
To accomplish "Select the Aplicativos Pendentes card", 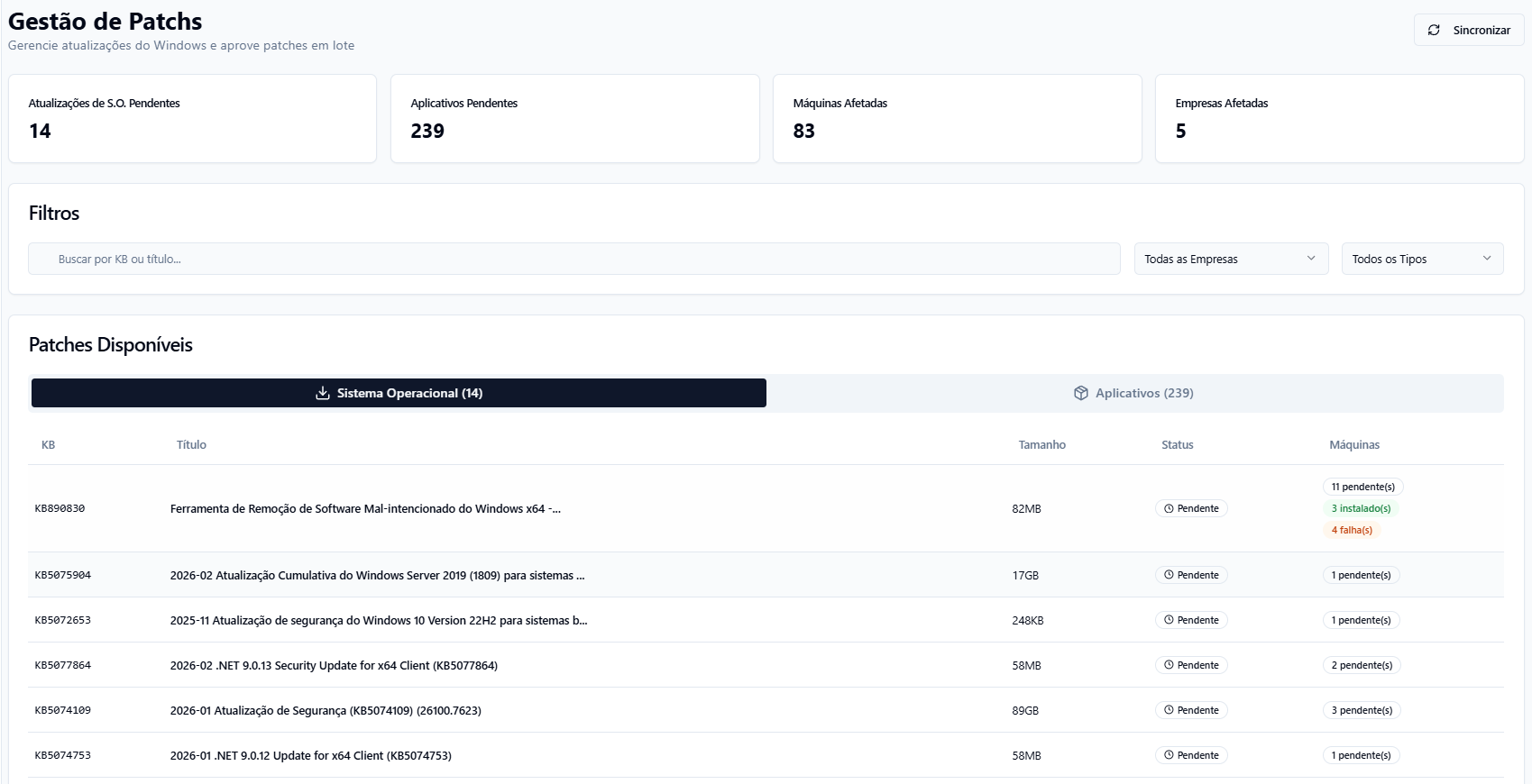I will (x=574, y=119).
